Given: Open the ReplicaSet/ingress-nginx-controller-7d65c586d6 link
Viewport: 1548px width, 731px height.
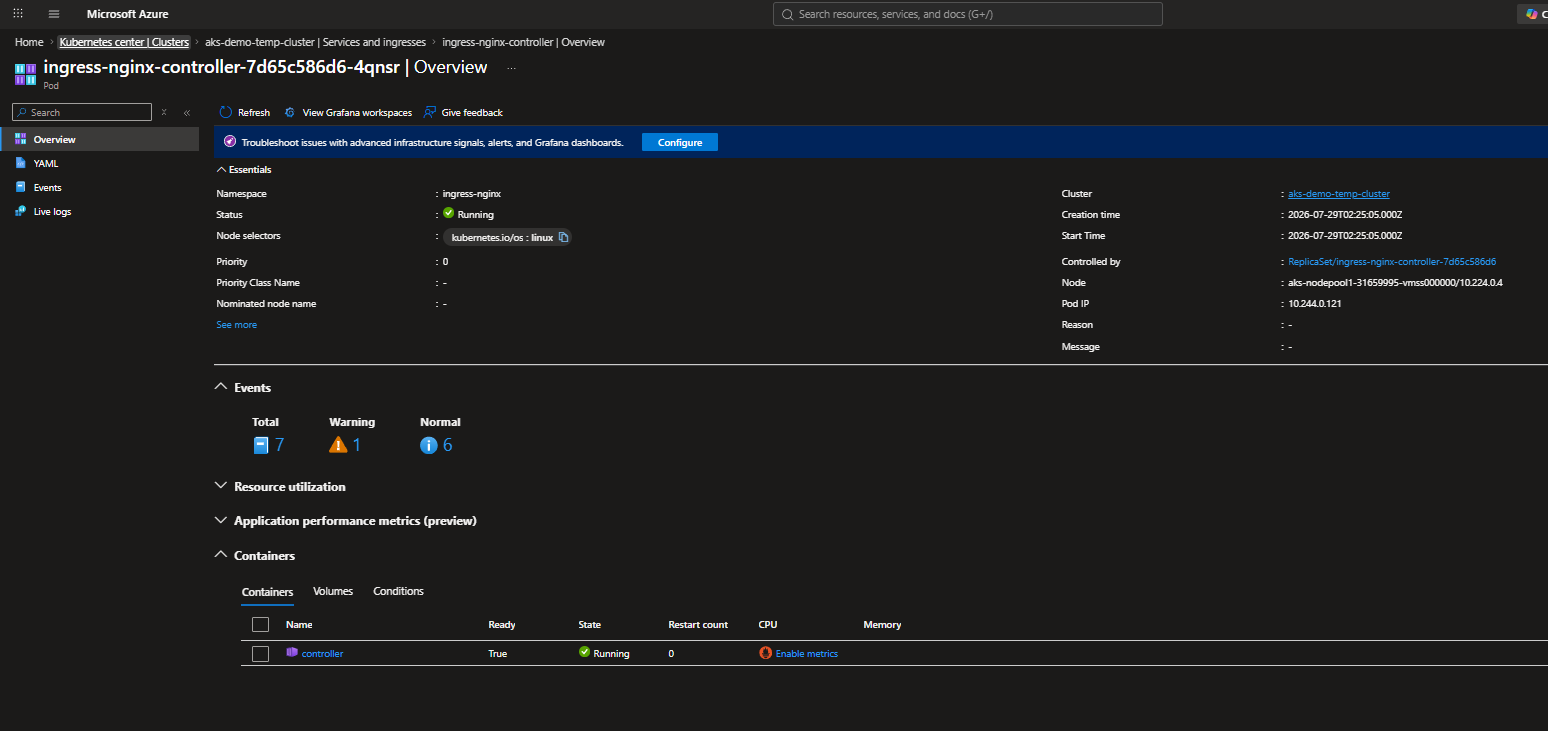Looking at the screenshot, I should coord(1392,262).
